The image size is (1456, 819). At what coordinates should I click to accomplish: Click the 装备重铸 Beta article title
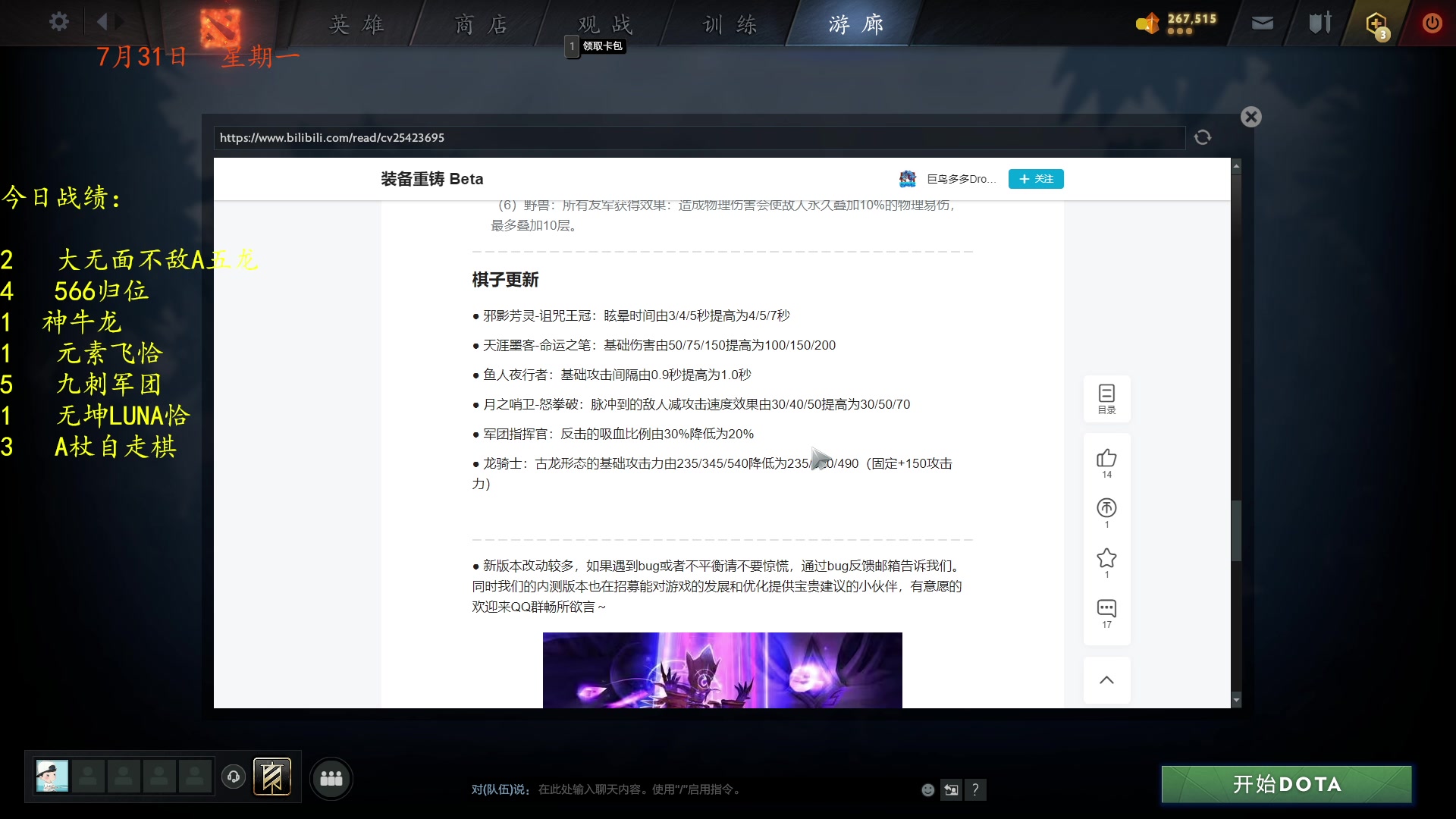click(431, 179)
